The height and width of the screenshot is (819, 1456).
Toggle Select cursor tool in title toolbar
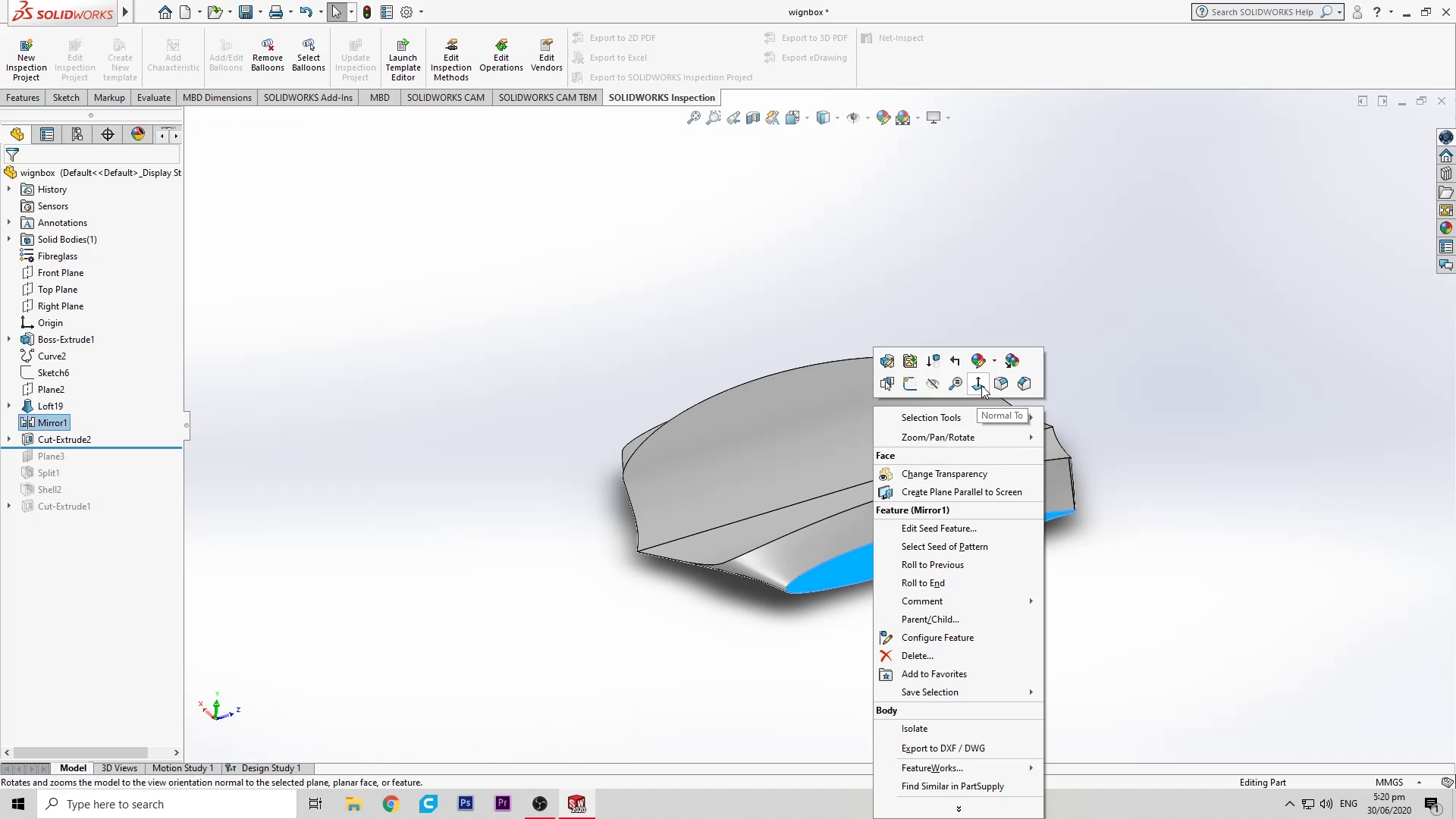coord(337,12)
